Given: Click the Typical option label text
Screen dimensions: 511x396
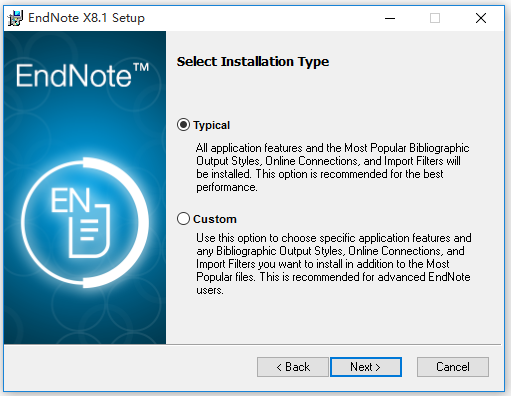Looking at the screenshot, I should click(x=212, y=125).
